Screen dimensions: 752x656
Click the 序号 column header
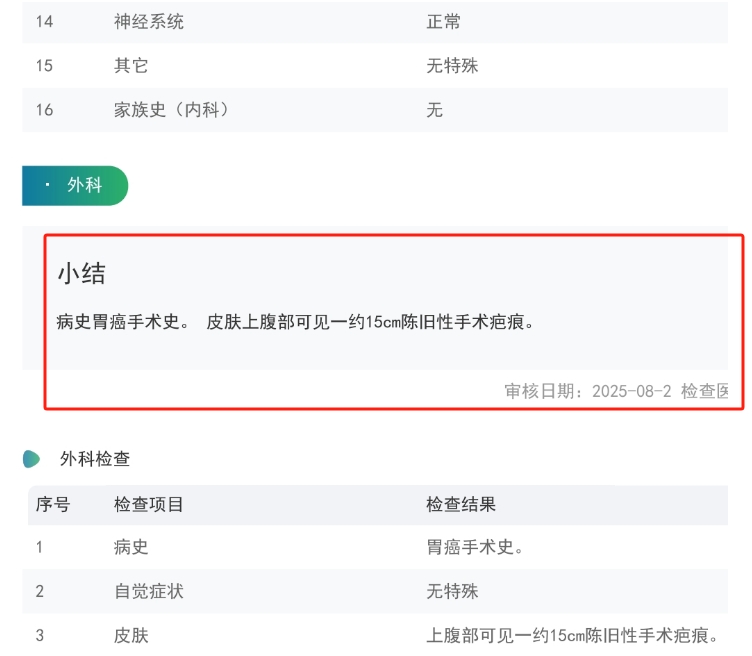[52, 505]
